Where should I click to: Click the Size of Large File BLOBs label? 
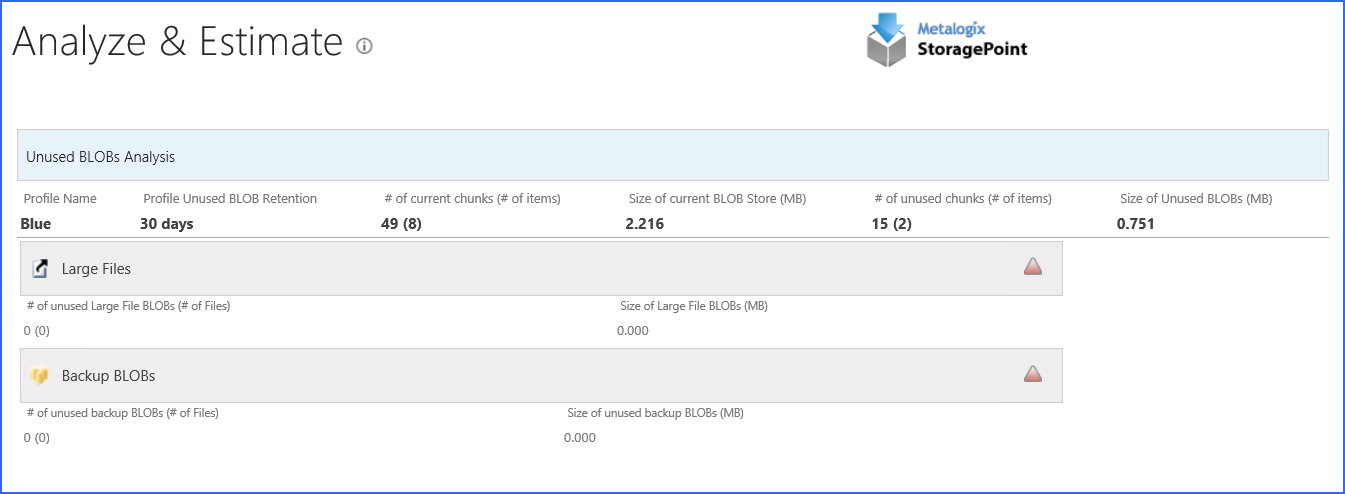[694, 306]
